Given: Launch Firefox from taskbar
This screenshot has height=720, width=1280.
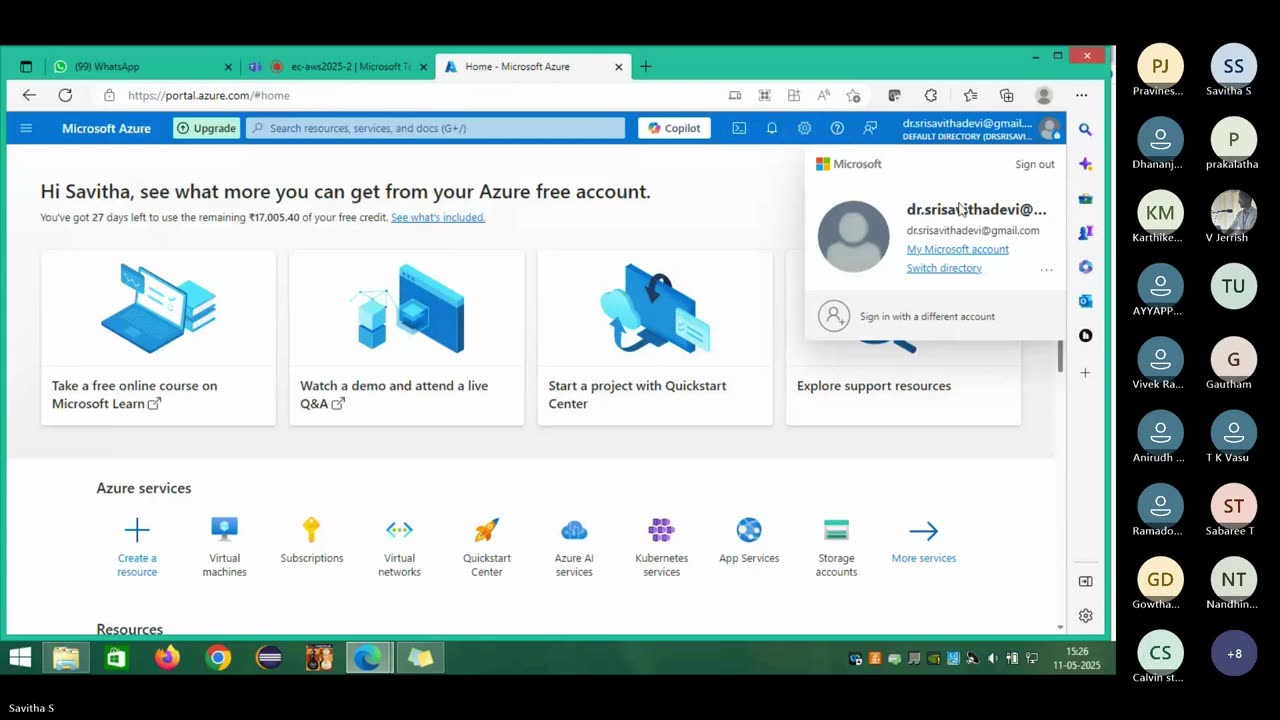Looking at the screenshot, I should pos(167,657).
